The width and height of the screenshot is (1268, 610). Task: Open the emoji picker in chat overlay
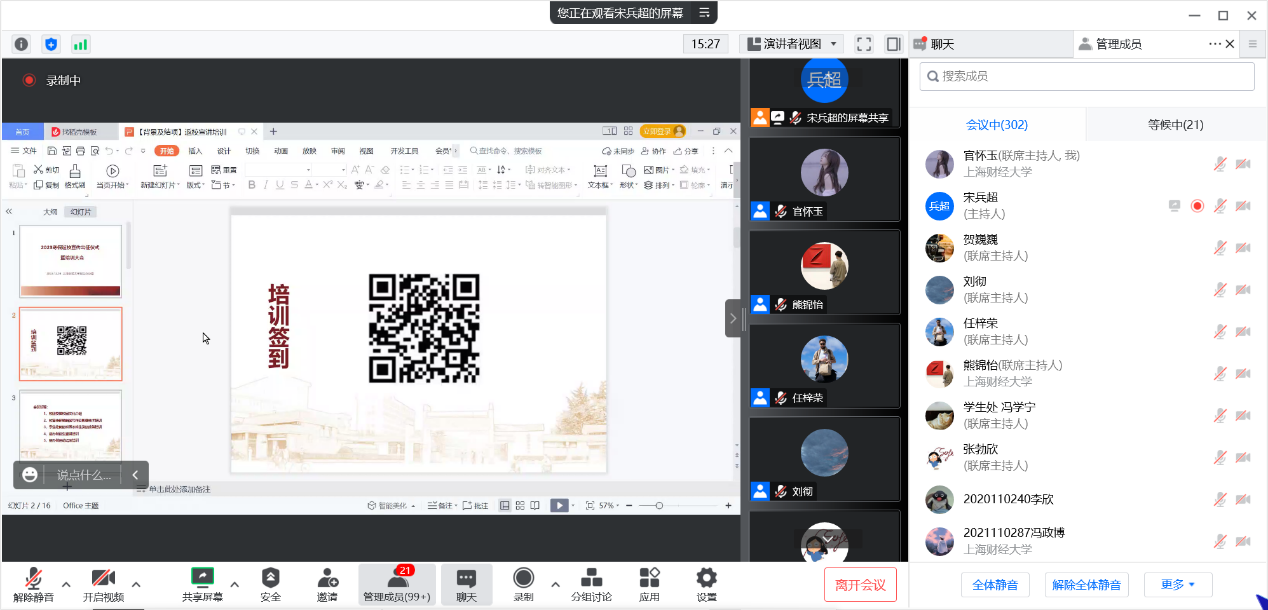click(x=30, y=475)
